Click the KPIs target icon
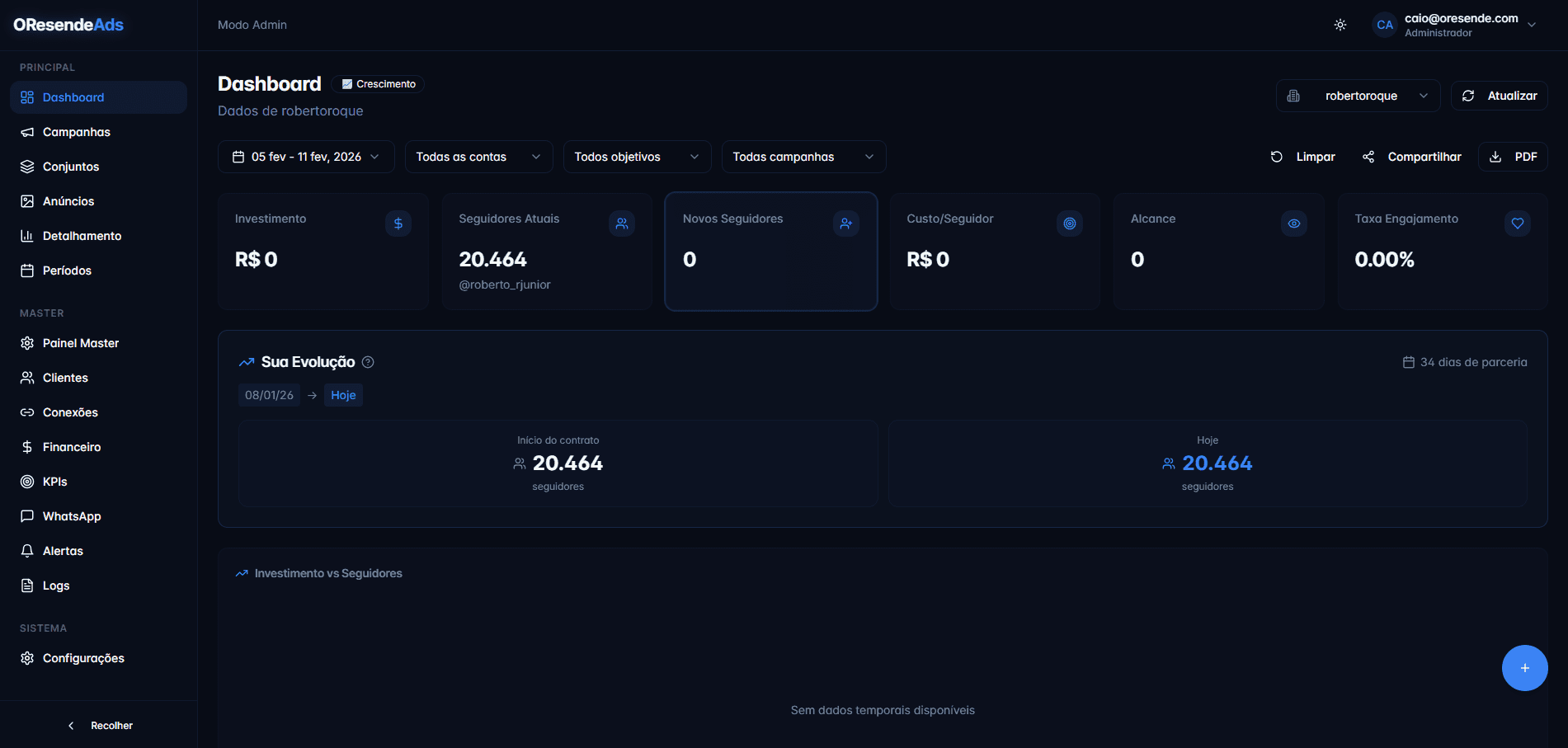Screen dimensions: 1568x748 [x=27, y=482]
